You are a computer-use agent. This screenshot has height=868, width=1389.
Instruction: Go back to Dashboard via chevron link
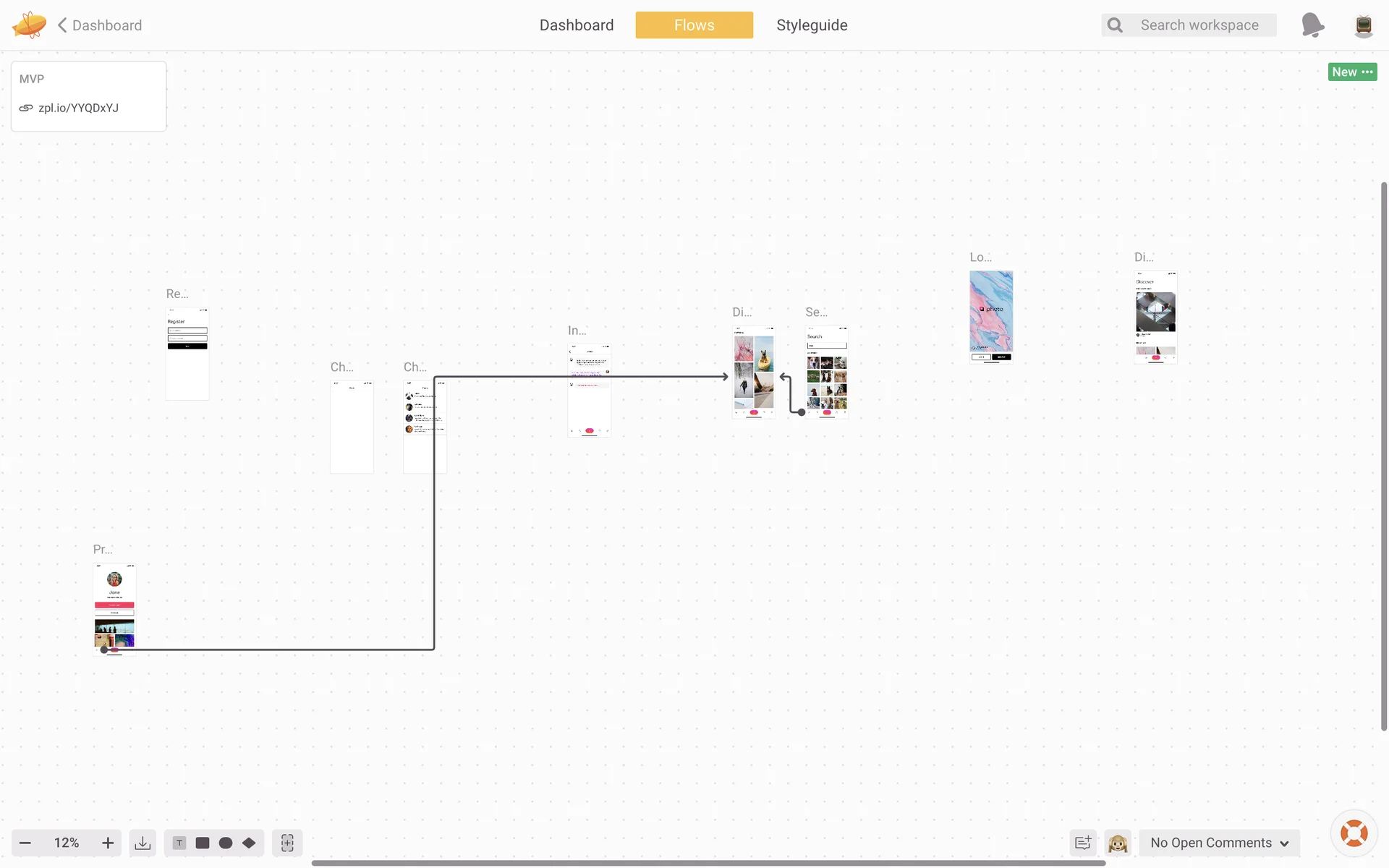[100, 25]
